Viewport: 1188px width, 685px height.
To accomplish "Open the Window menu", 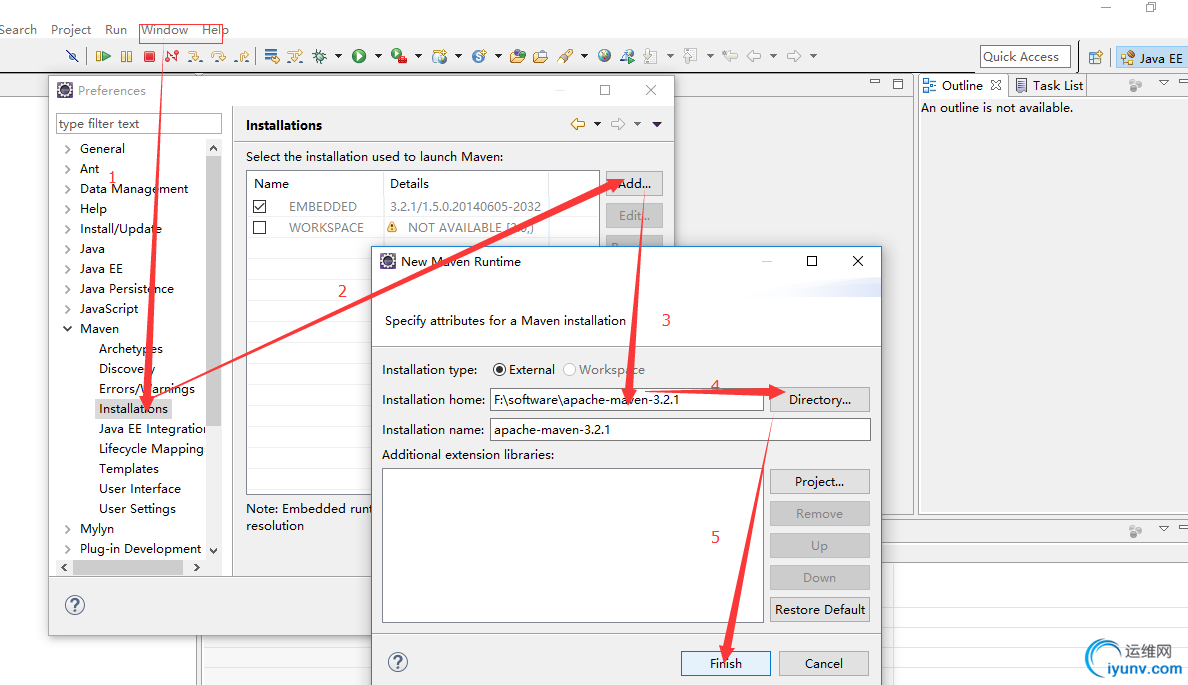I will (x=164, y=30).
